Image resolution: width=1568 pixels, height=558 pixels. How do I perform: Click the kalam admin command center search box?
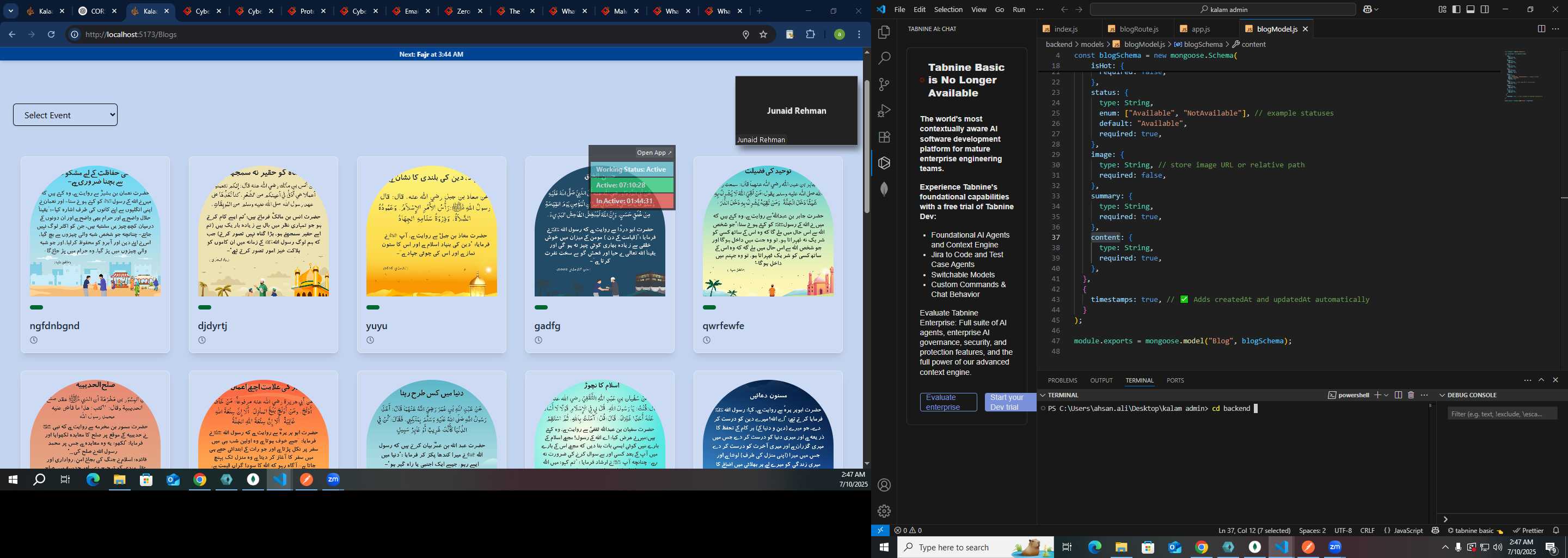click(x=1222, y=10)
